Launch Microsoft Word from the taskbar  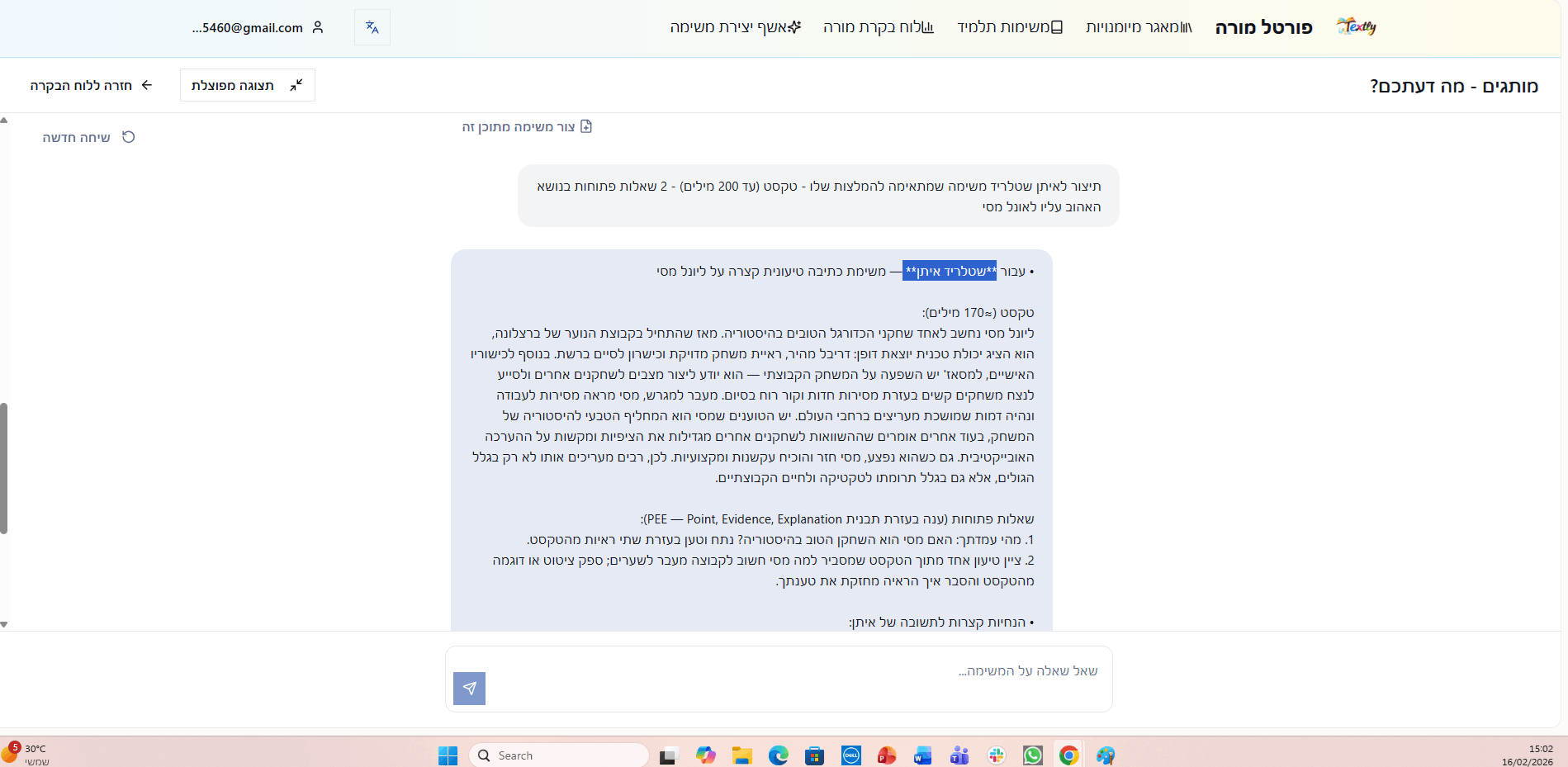tap(922, 755)
